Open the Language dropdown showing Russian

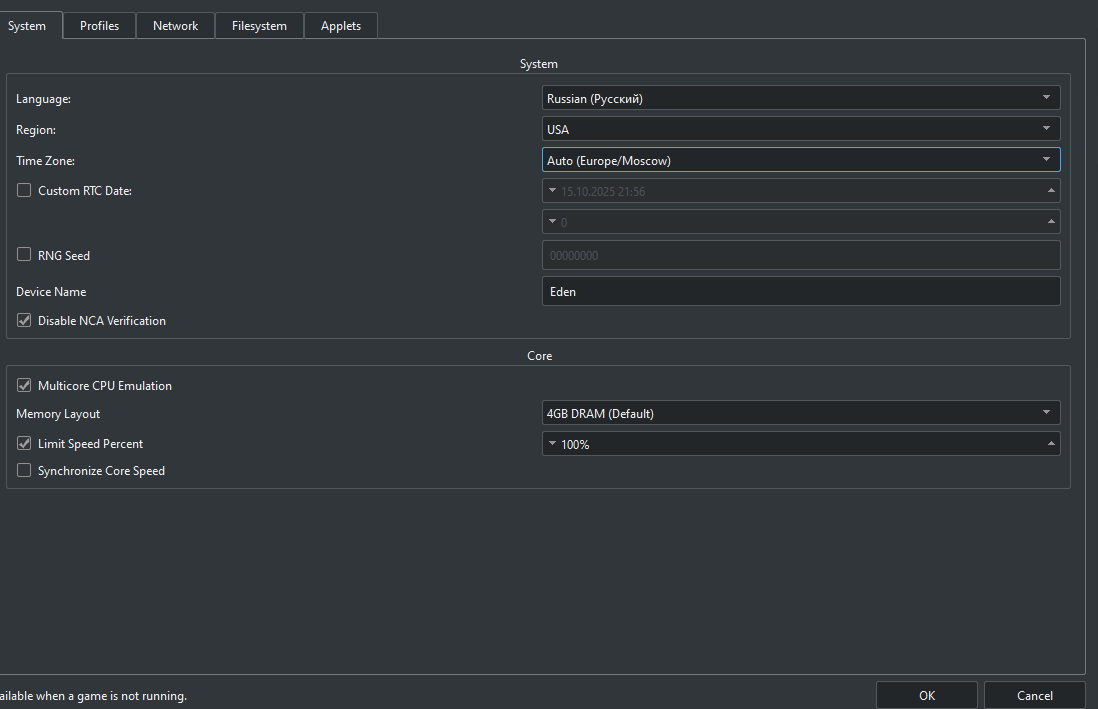[x=801, y=98]
